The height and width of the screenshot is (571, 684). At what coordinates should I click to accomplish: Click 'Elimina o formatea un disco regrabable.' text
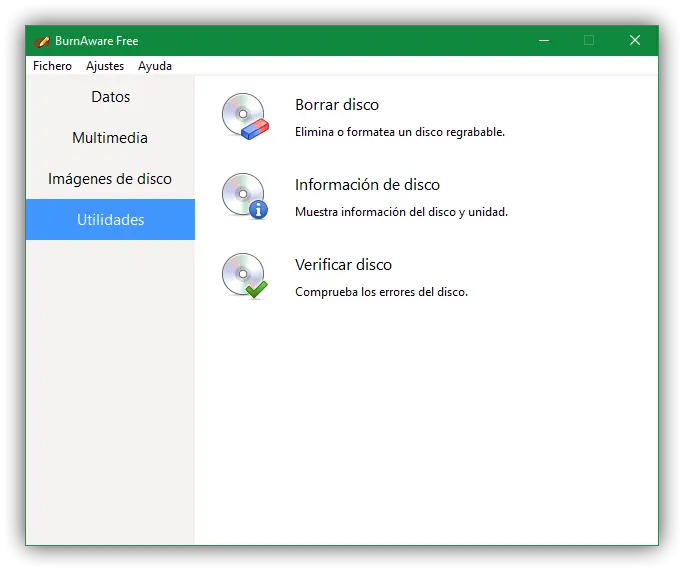point(400,132)
